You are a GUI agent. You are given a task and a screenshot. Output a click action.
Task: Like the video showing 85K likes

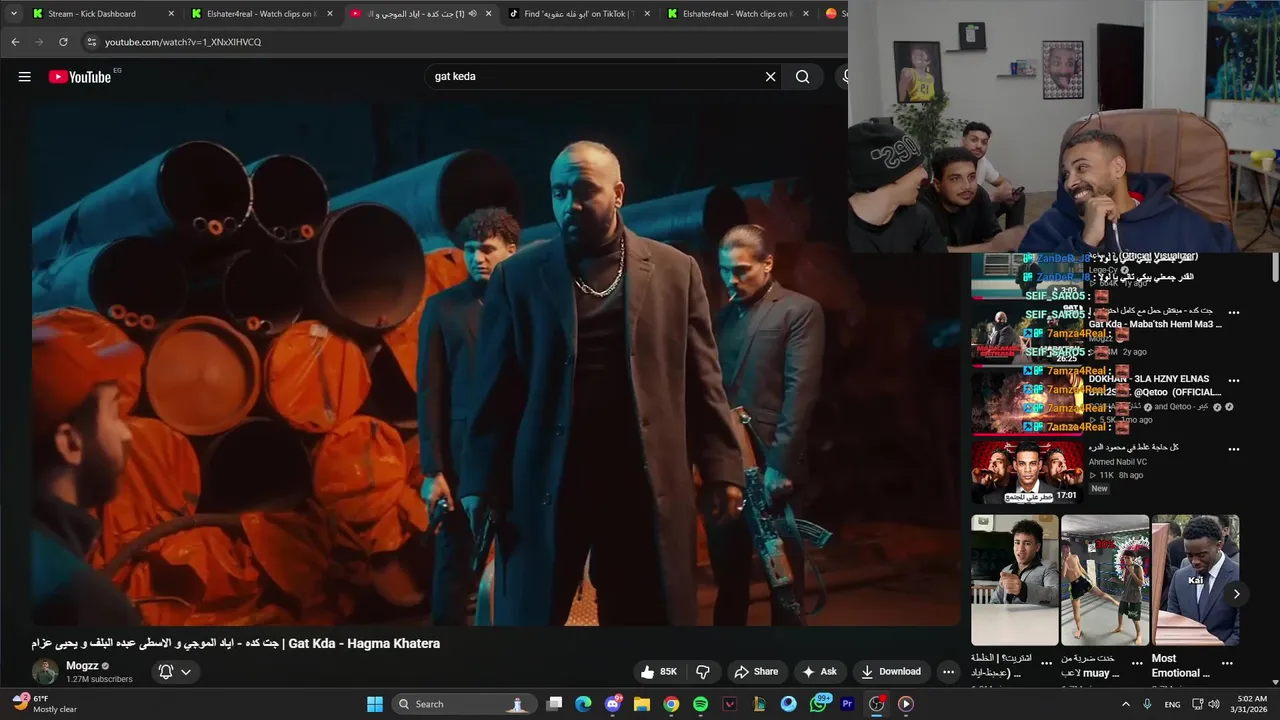(x=659, y=672)
